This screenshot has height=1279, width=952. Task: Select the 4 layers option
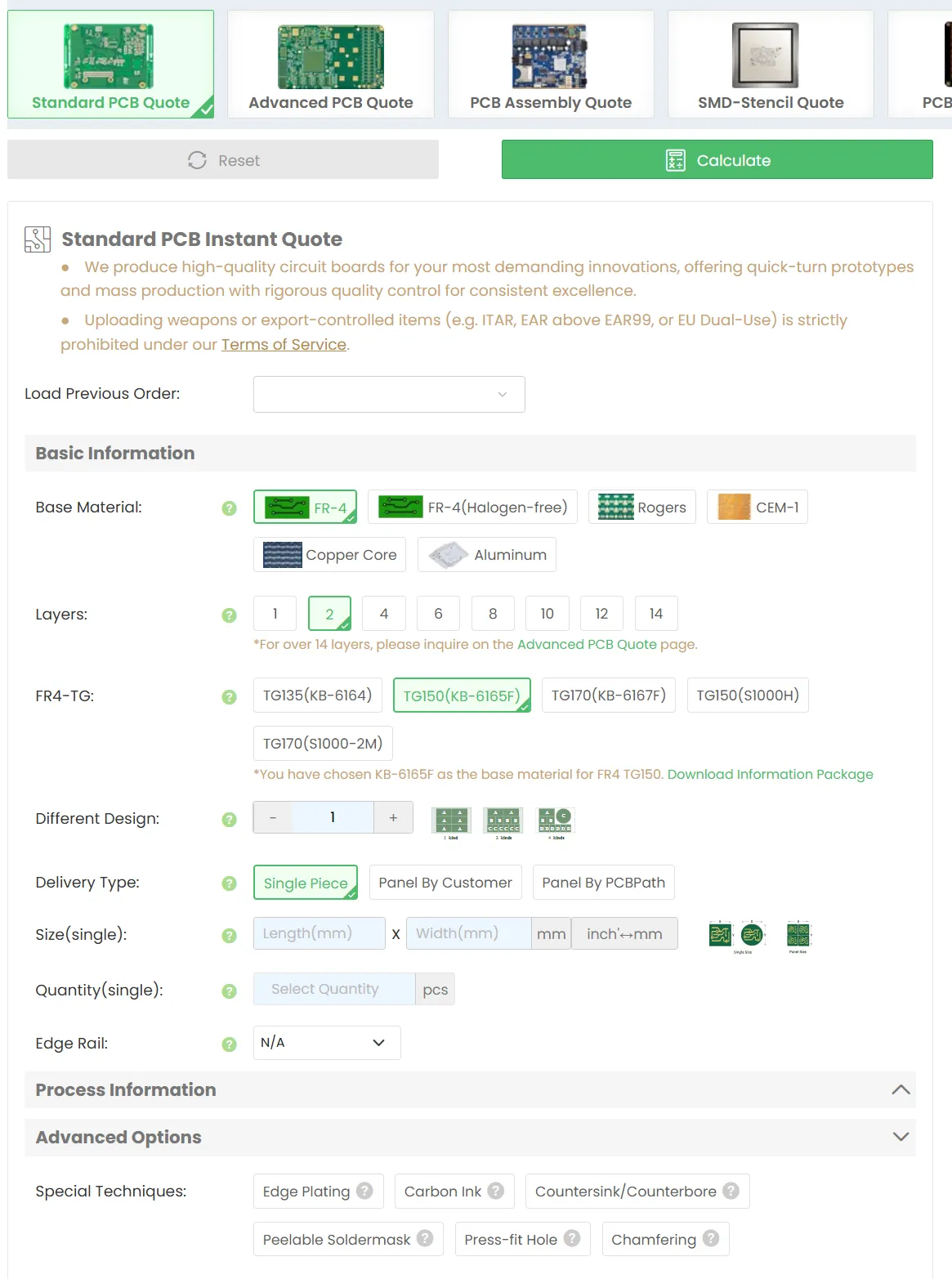tap(384, 614)
